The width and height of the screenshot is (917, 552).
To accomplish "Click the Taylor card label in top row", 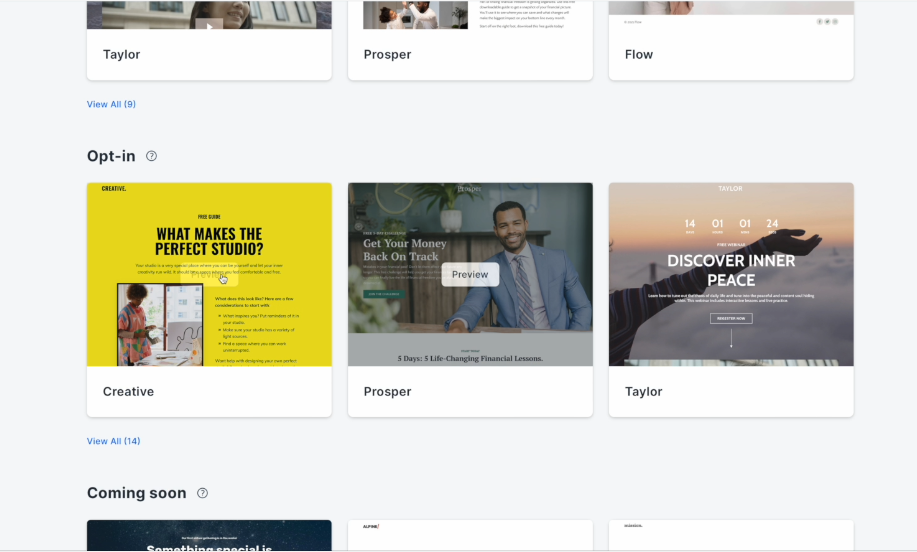I will point(122,54).
